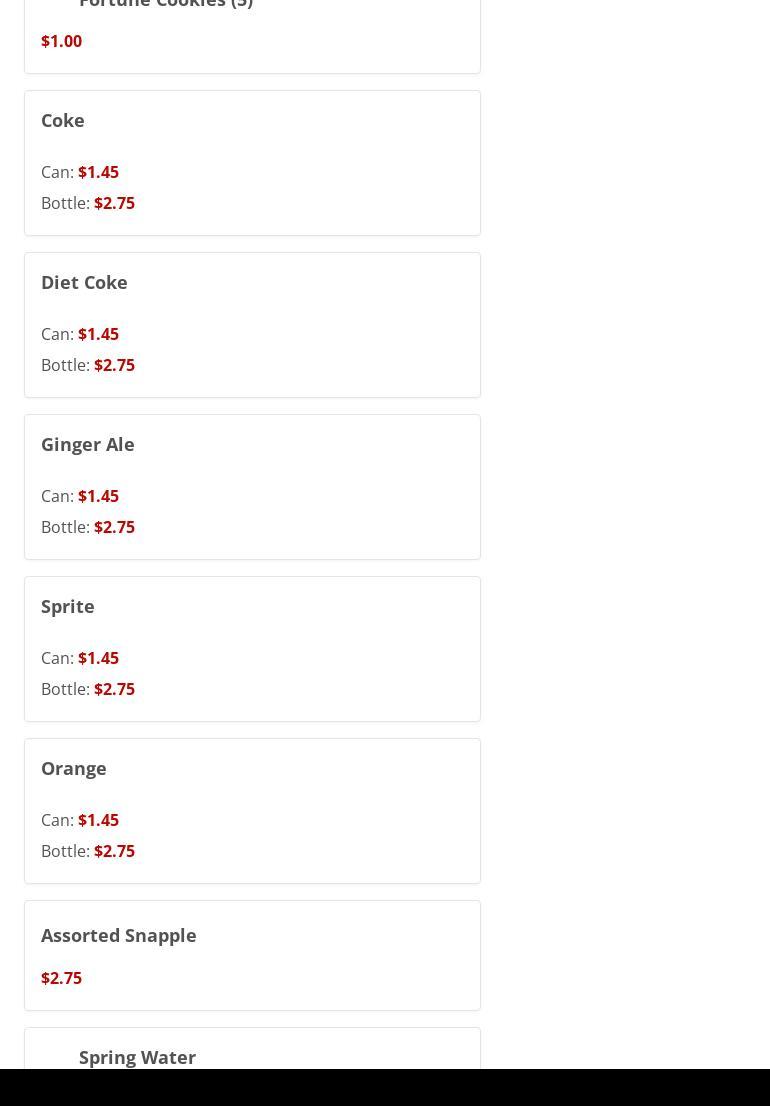
Task: Select the Coke menu item
Action: pyautogui.click(x=63, y=120)
